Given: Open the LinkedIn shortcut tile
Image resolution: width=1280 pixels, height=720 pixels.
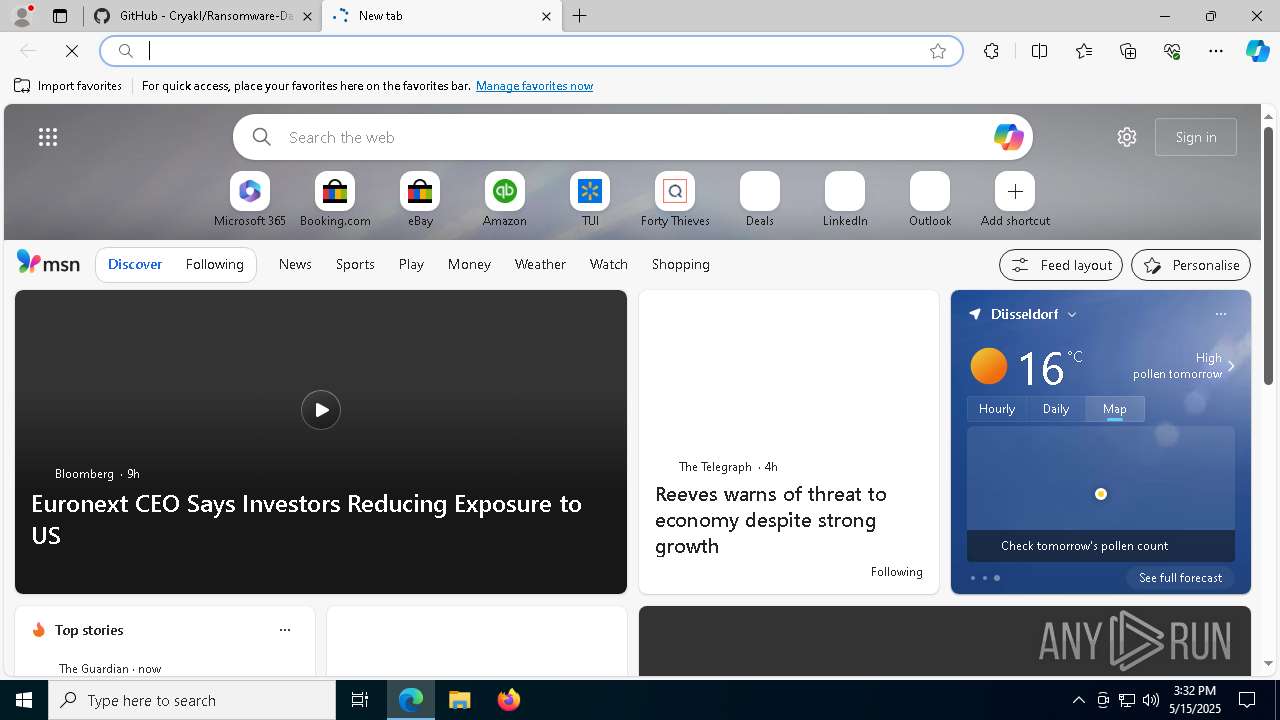Looking at the screenshot, I should pos(845,200).
